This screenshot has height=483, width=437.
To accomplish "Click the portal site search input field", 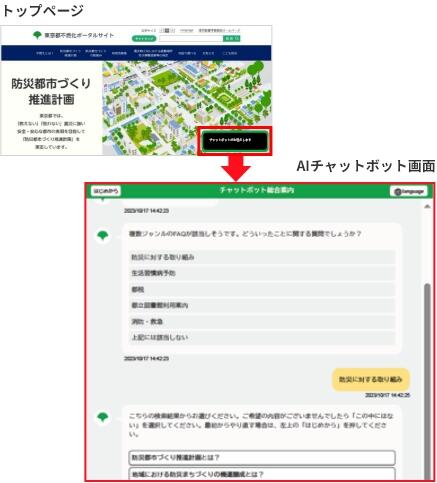I will tap(191, 39).
